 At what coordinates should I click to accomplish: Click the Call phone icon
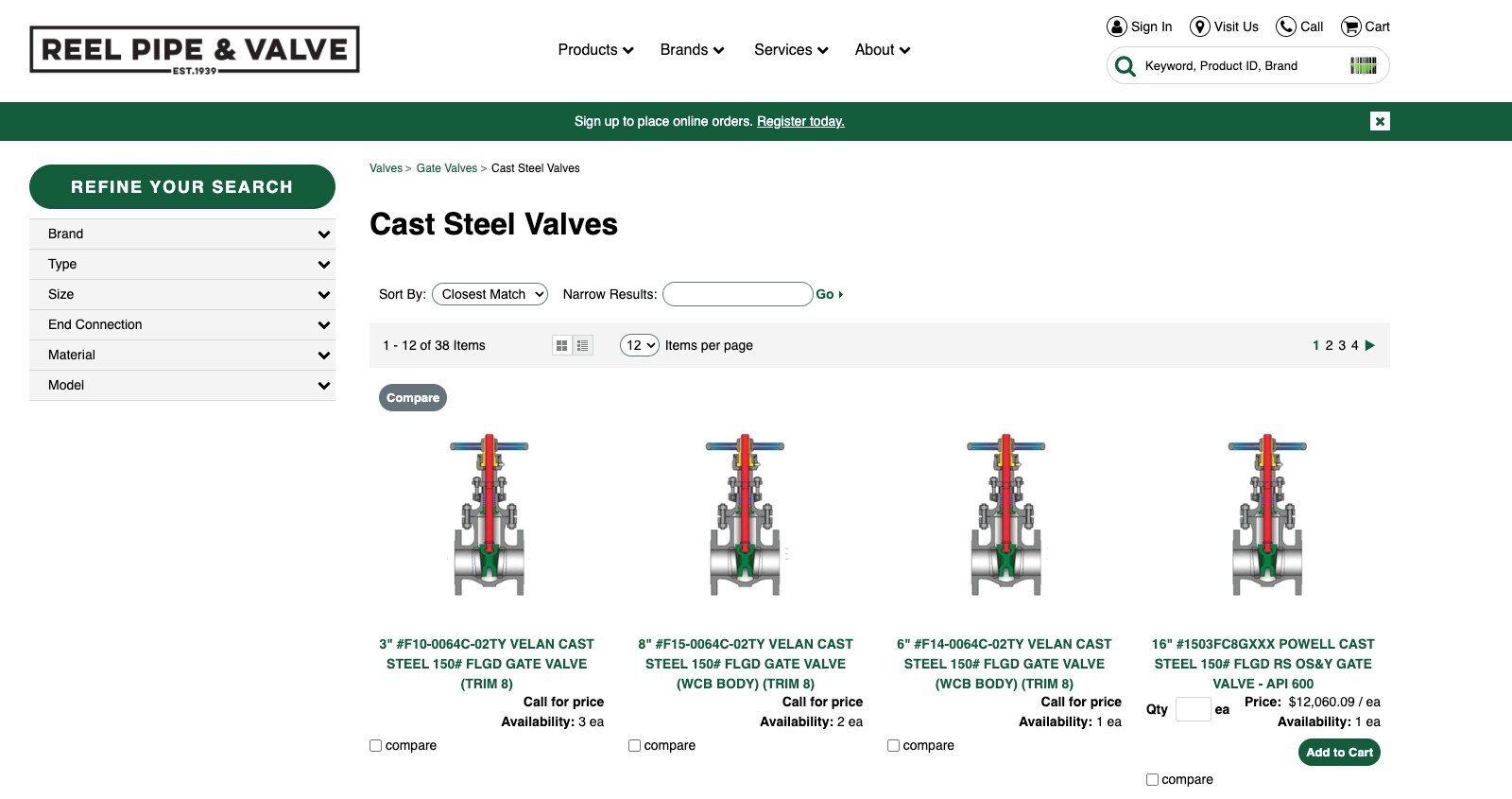[1285, 26]
